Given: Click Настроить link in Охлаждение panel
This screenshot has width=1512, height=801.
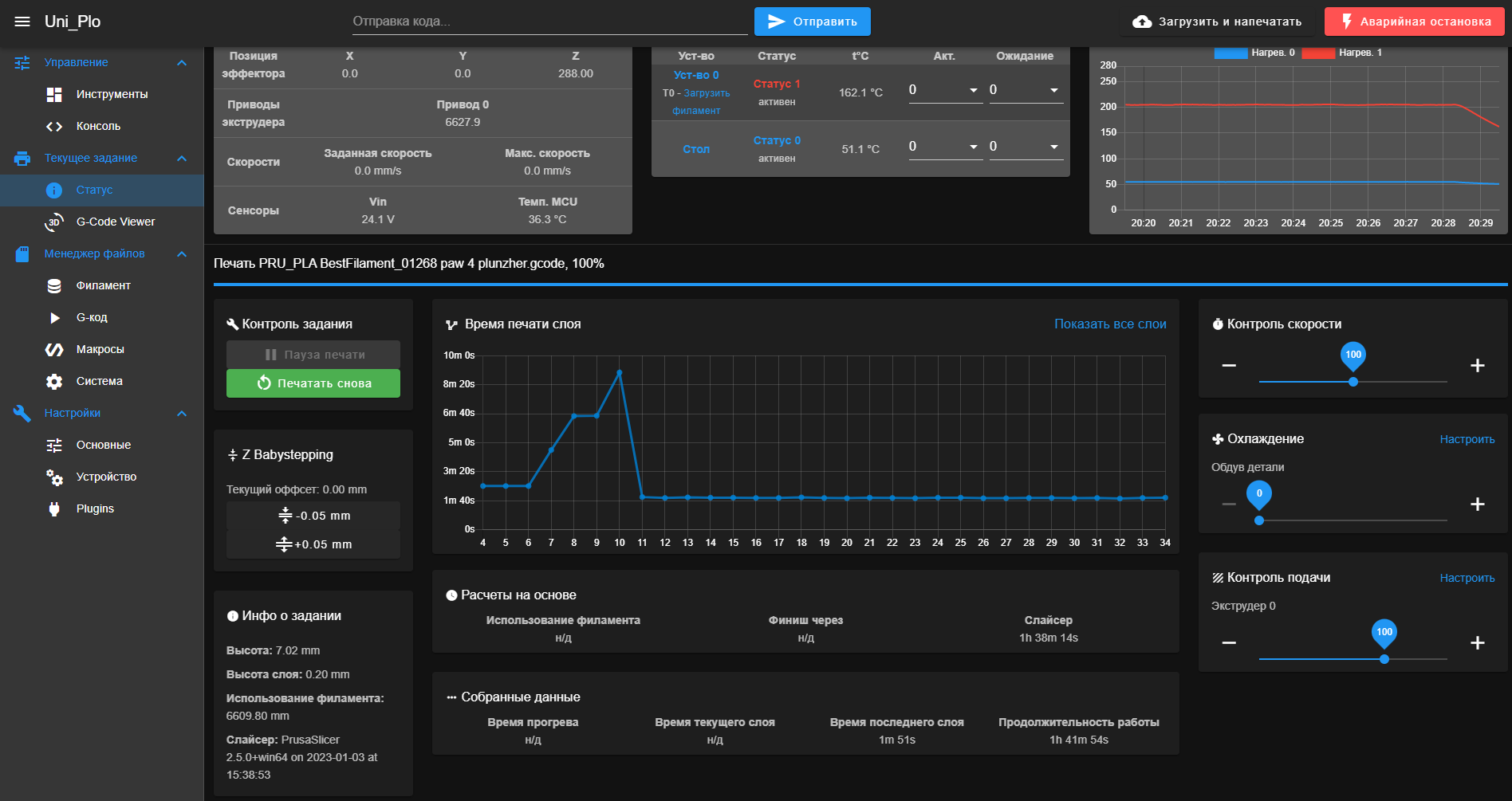Looking at the screenshot, I should pos(1467,439).
